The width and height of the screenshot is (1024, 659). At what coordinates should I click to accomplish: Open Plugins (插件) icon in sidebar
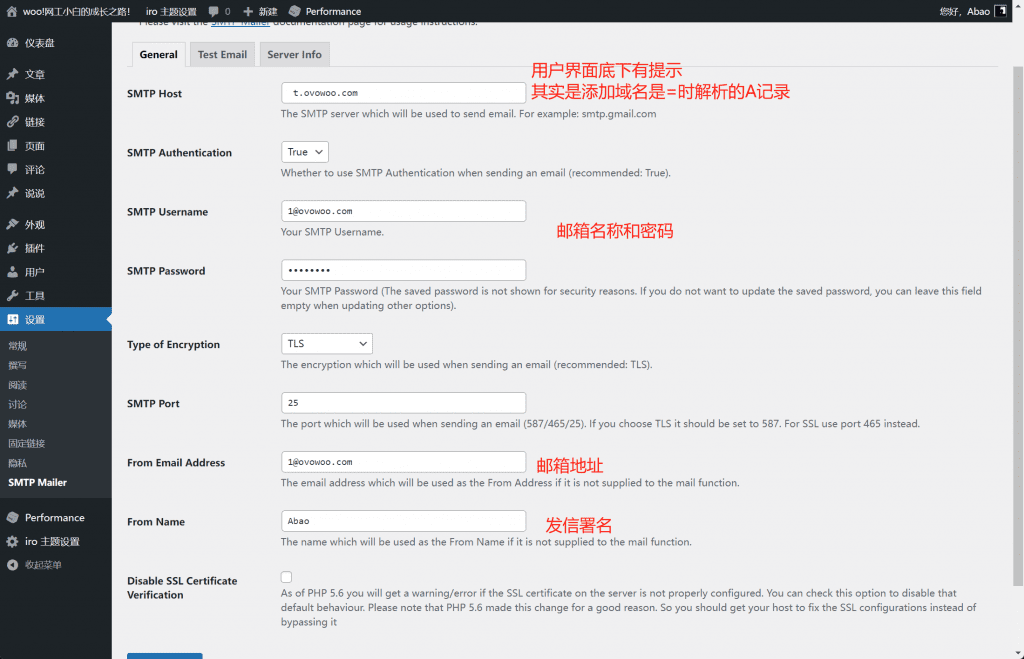pyautogui.click(x=12, y=248)
